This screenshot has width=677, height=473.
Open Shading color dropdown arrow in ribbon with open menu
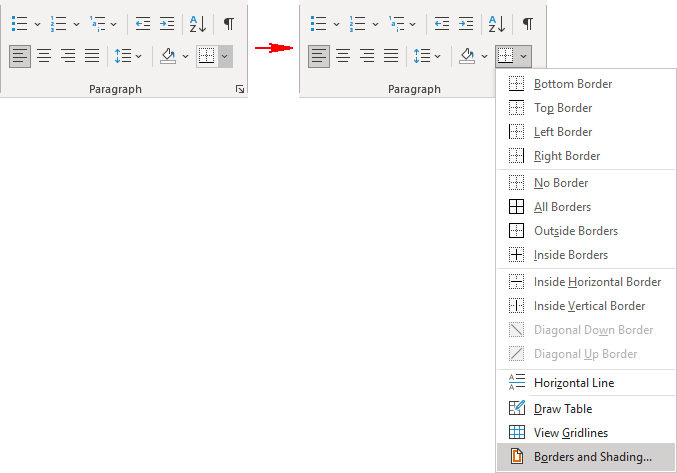coord(484,56)
